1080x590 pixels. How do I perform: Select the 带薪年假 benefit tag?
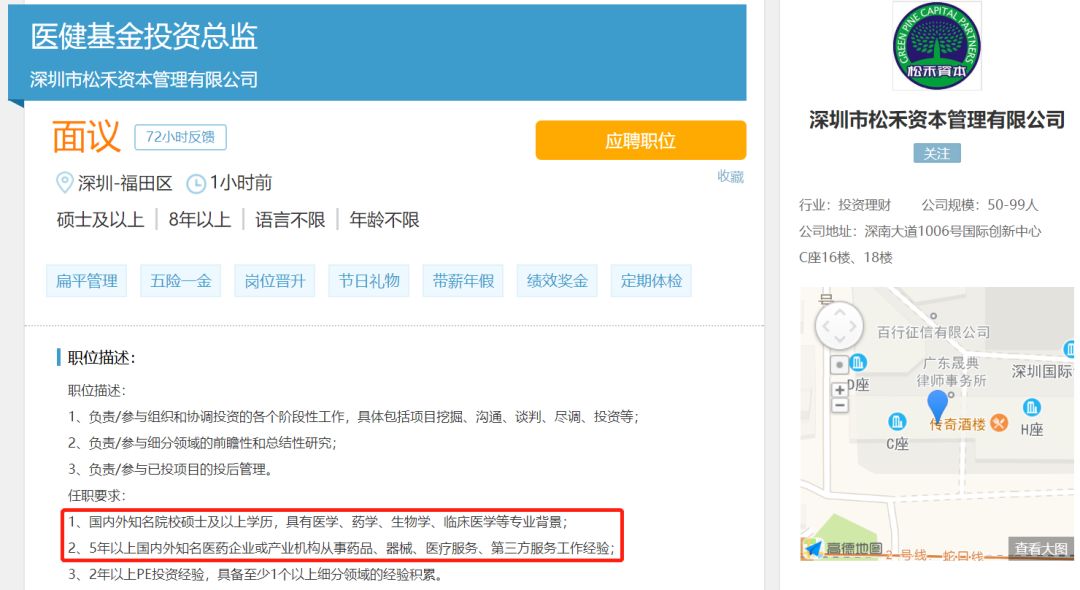coord(463,281)
